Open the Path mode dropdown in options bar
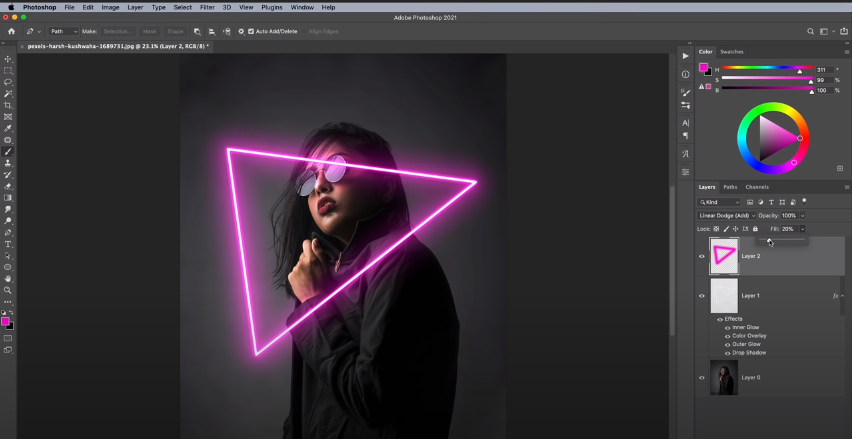The width and height of the screenshot is (852, 439). (x=63, y=31)
